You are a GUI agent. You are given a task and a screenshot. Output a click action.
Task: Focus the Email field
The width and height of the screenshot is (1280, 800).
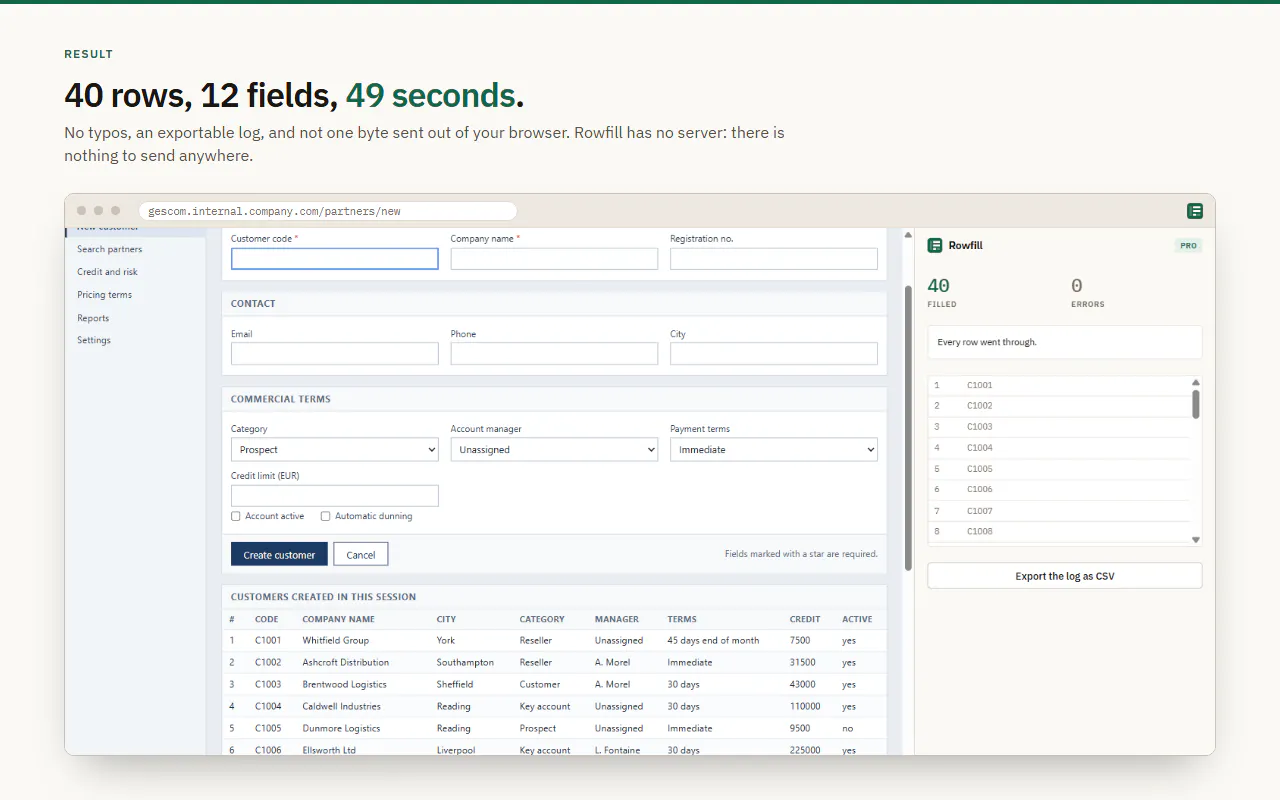pos(335,354)
